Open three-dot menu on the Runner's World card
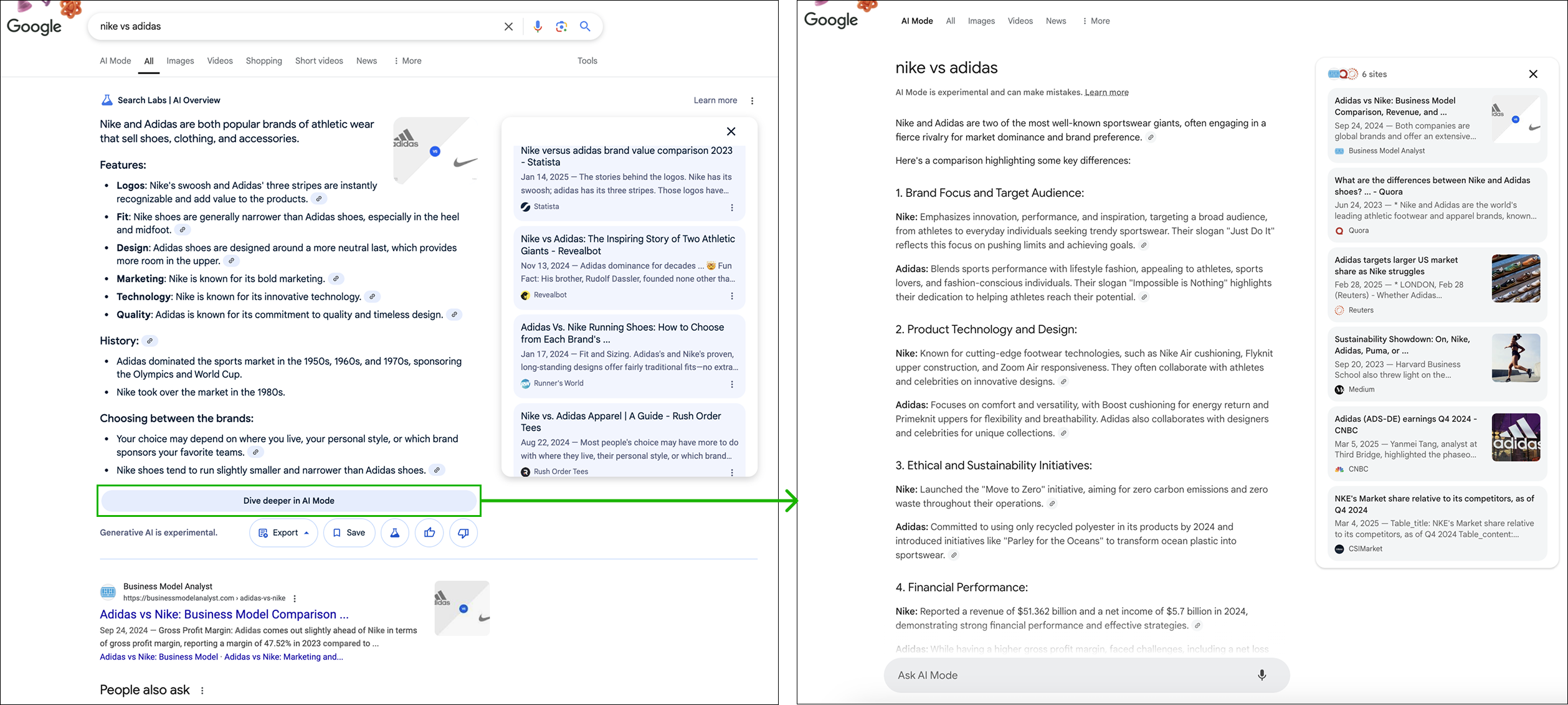Image resolution: width=1568 pixels, height=705 pixels. [x=732, y=384]
